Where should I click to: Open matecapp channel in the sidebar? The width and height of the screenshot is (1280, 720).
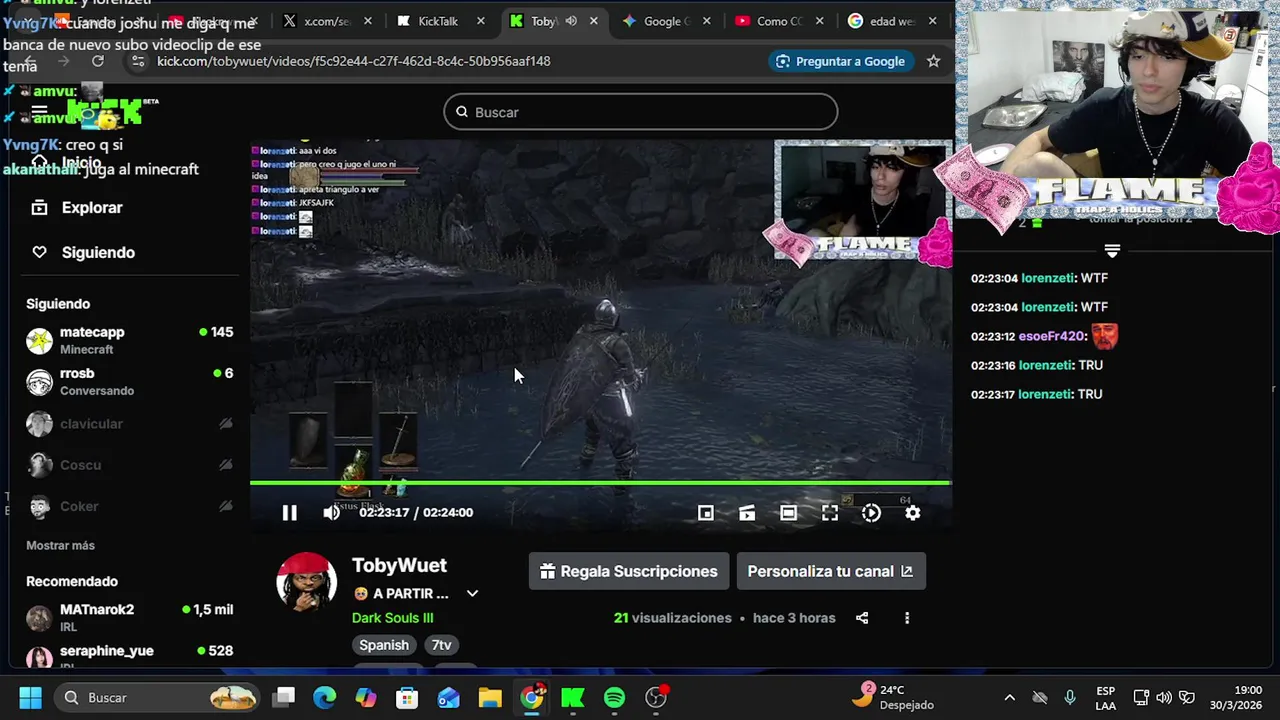[x=130, y=340]
